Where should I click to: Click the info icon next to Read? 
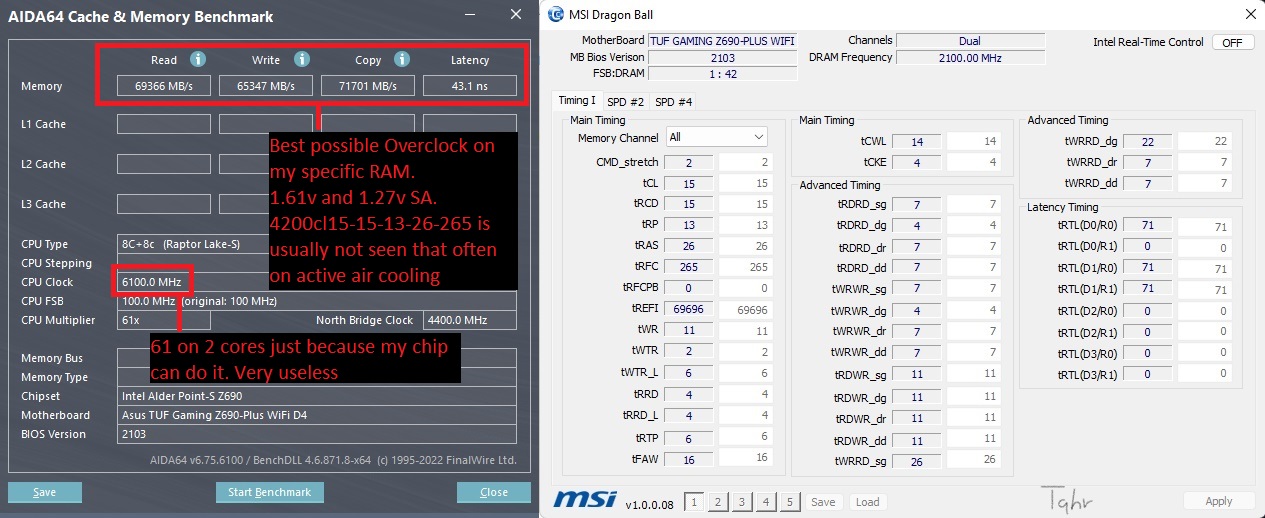[198, 60]
